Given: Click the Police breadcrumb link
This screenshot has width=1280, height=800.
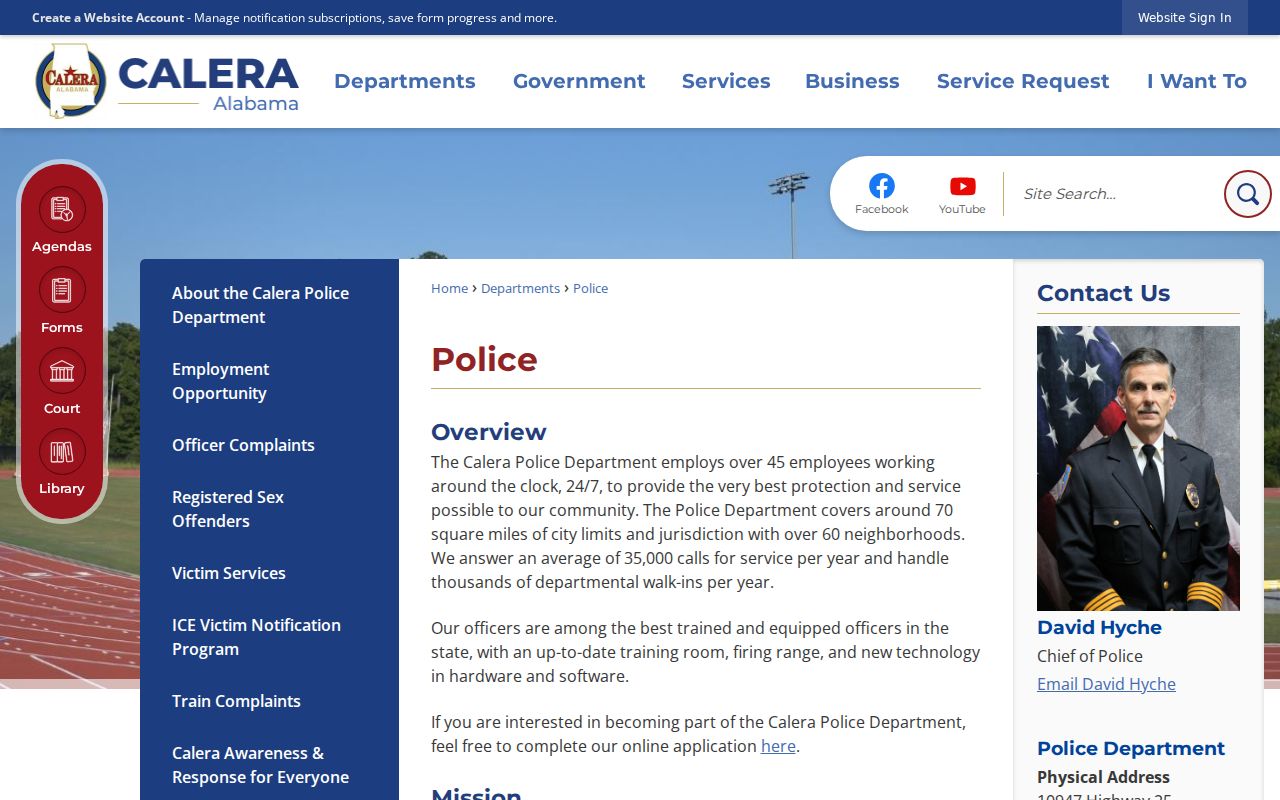Looking at the screenshot, I should [590, 288].
